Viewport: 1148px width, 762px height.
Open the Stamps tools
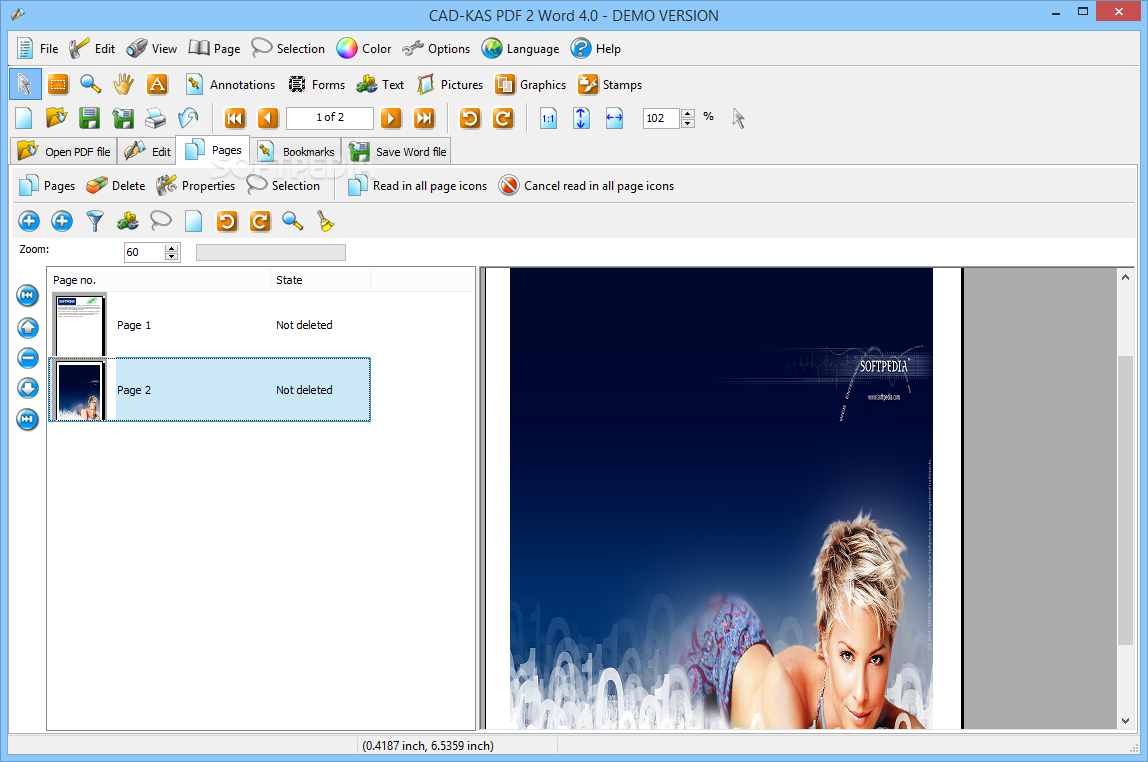(610, 84)
